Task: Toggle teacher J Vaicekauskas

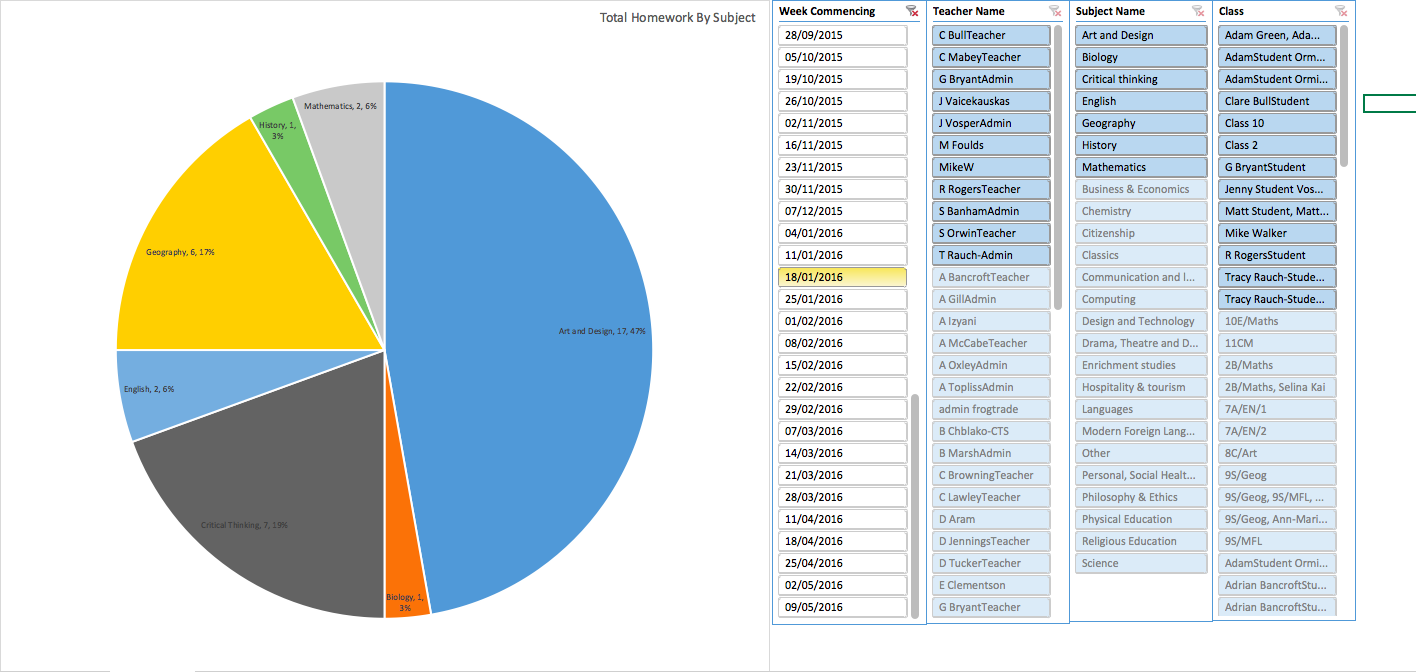Action: click(x=991, y=101)
